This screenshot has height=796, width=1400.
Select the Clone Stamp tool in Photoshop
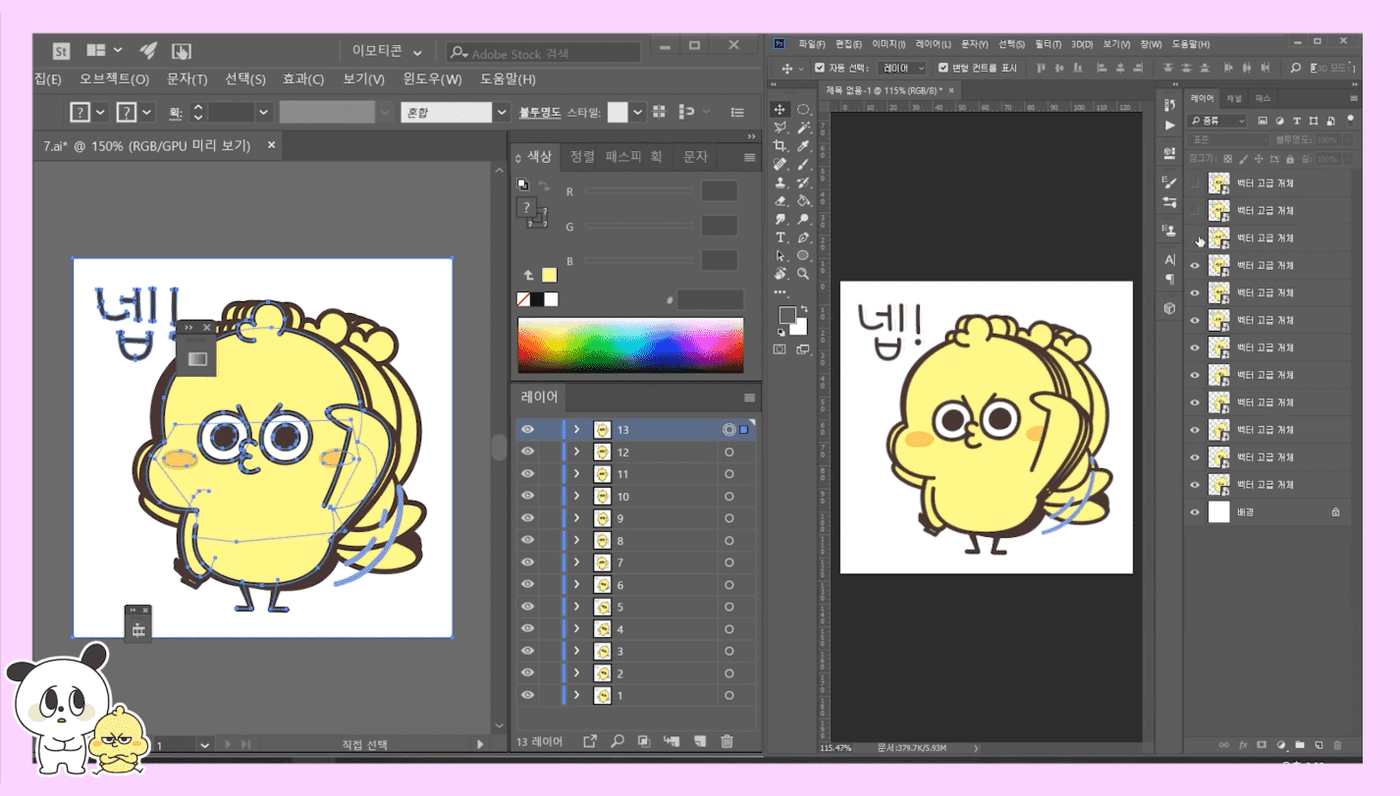tap(781, 183)
